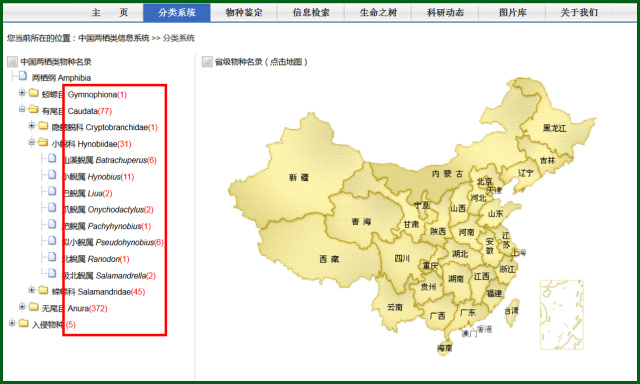Image resolution: width=640 pixels, height=384 pixels.
Task: Open the 物种鉴定 tab
Action: coord(244,13)
